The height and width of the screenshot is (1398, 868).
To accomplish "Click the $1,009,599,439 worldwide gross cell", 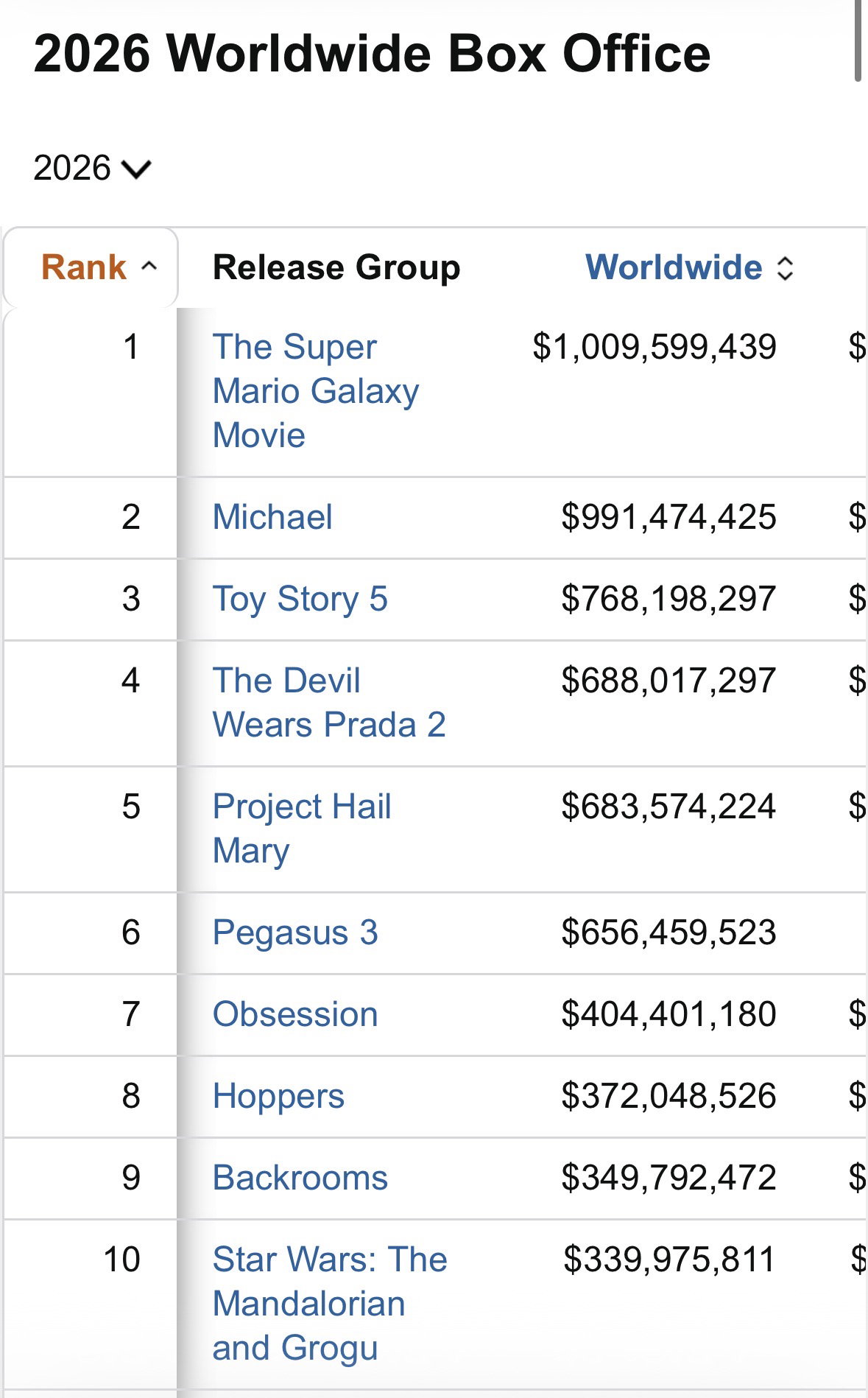I will tap(654, 347).
